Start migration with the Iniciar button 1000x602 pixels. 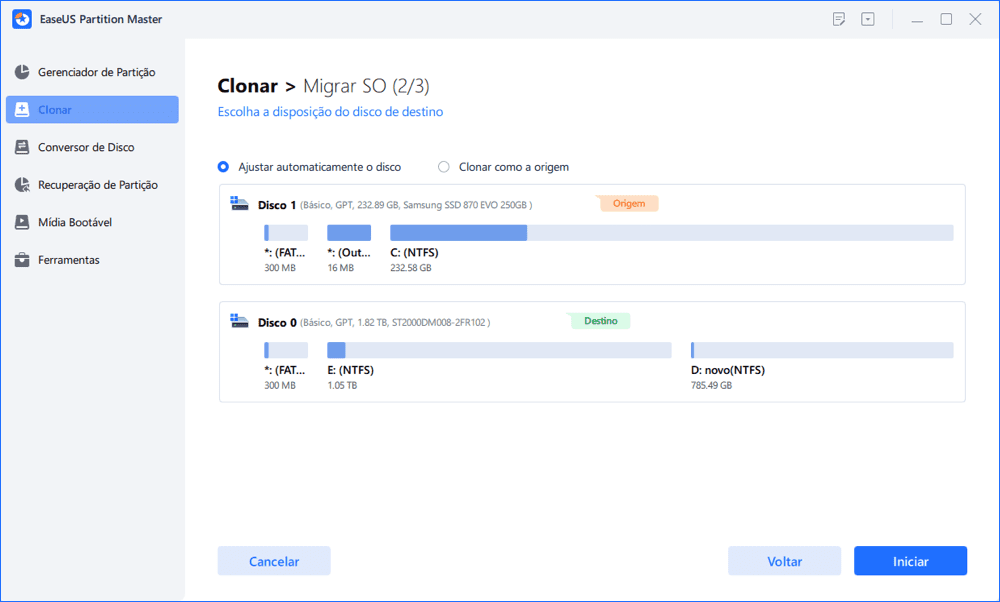point(911,561)
